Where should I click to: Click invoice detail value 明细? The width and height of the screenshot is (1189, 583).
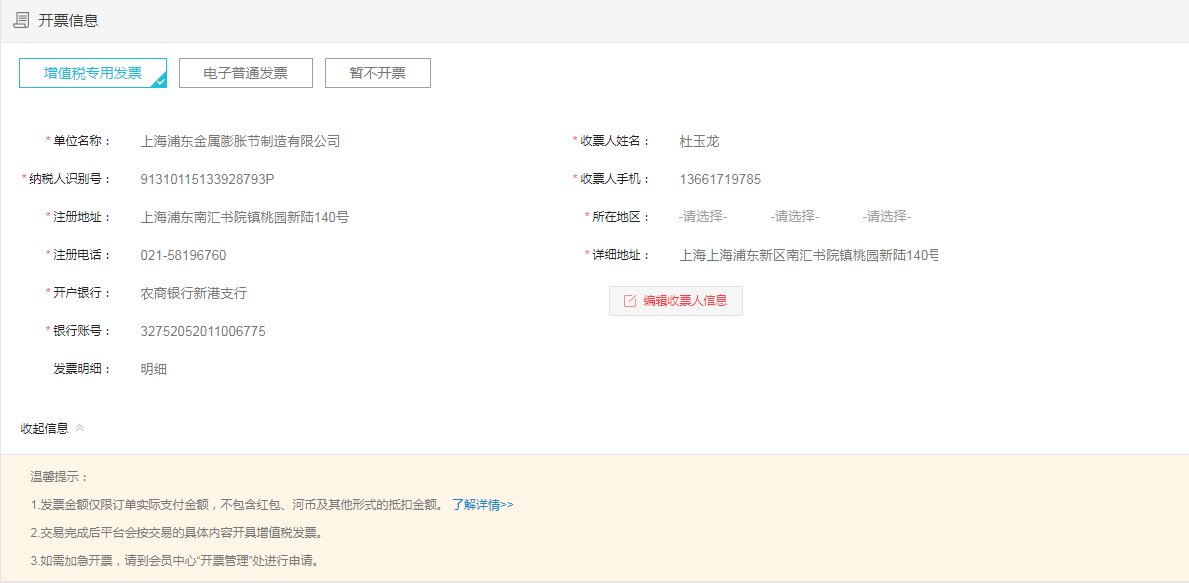(153, 369)
